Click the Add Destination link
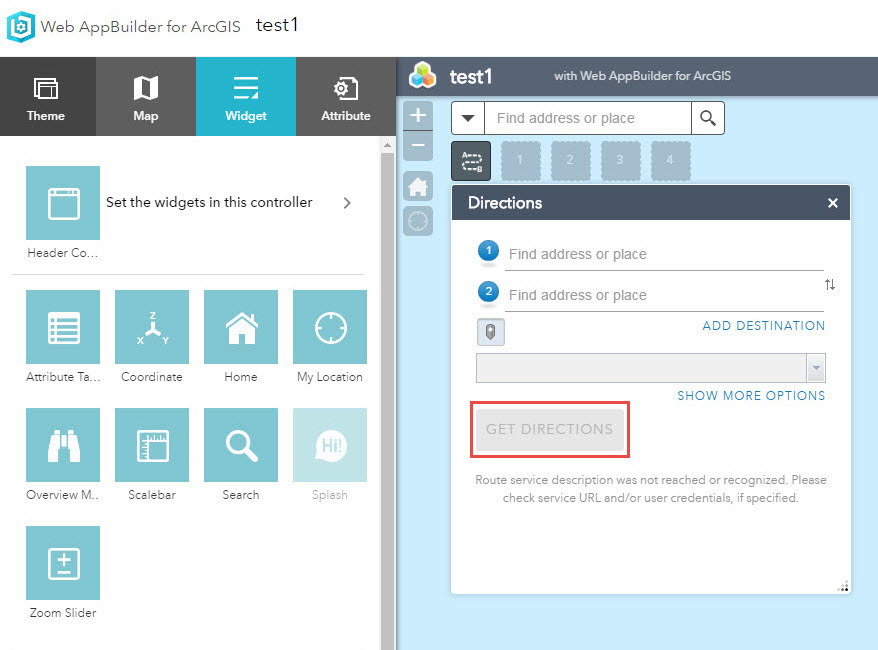The image size is (878, 650). pyautogui.click(x=764, y=326)
